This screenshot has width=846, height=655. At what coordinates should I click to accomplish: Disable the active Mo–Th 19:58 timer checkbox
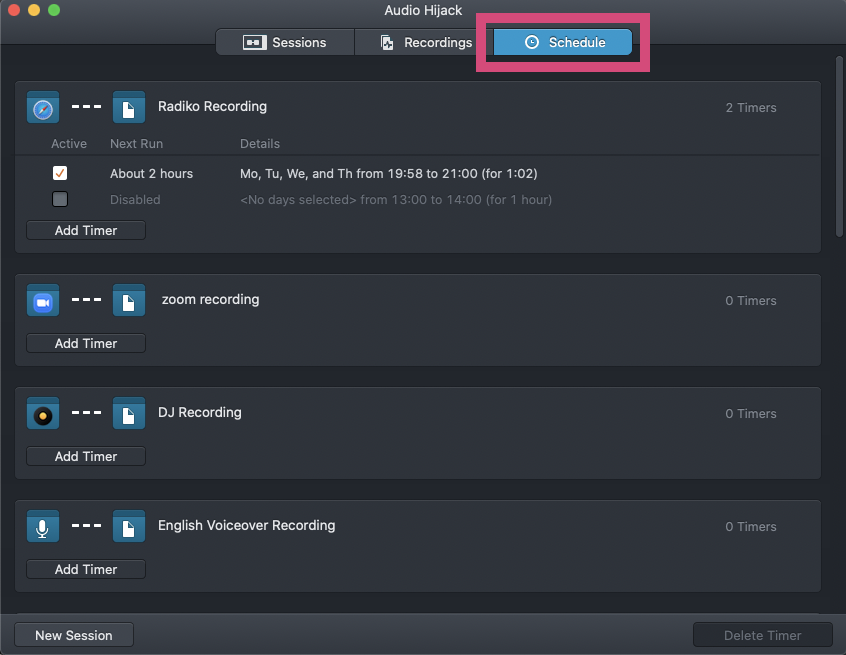(x=60, y=173)
